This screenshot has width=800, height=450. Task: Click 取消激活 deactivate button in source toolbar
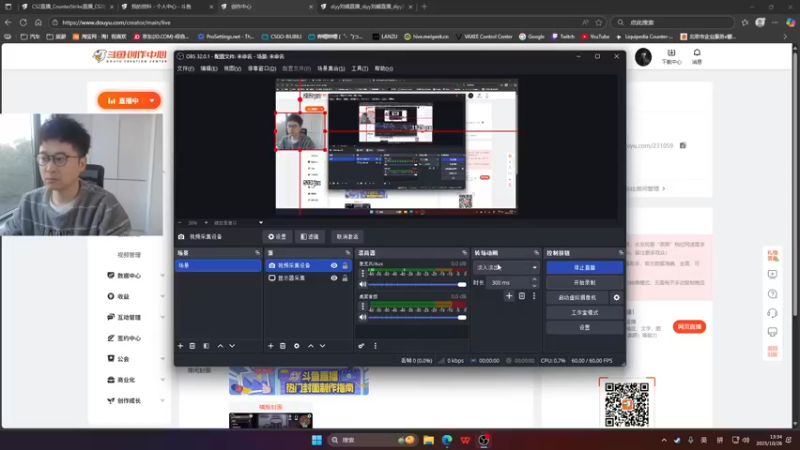pos(347,237)
